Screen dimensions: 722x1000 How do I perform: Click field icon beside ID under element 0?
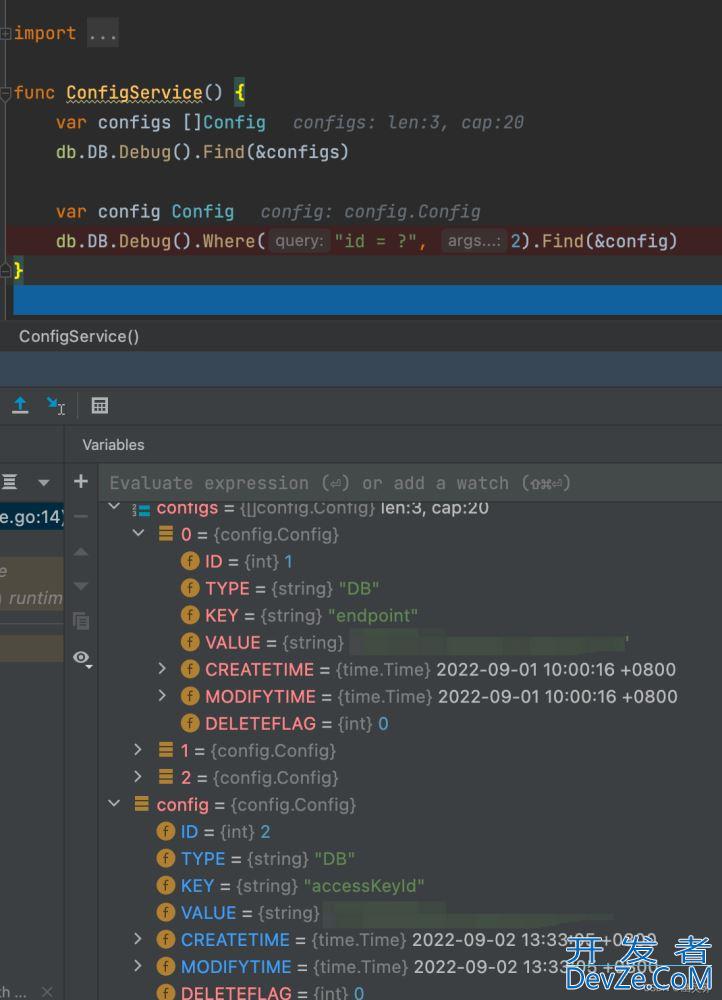click(190, 561)
